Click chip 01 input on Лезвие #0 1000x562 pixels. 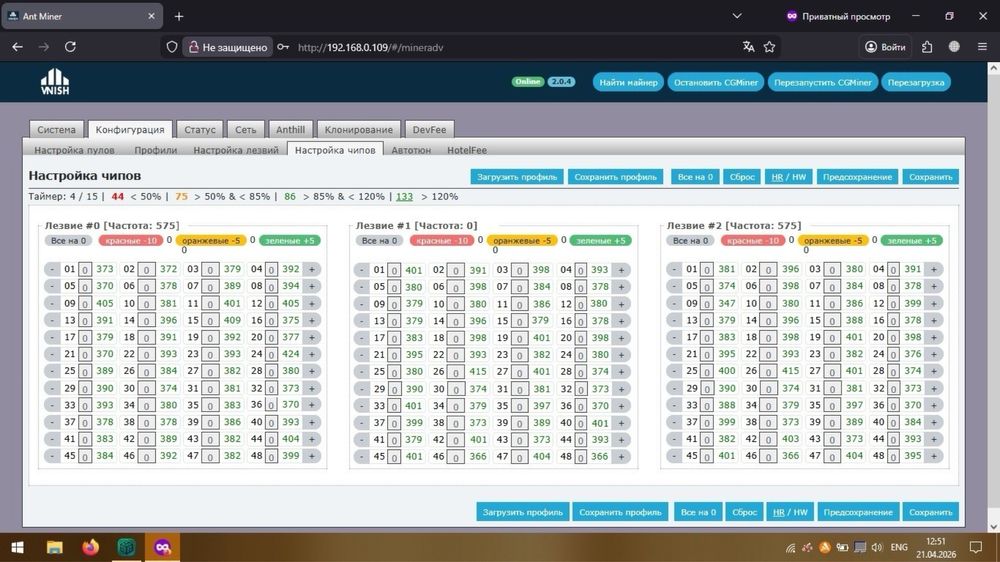(x=85, y=269)
